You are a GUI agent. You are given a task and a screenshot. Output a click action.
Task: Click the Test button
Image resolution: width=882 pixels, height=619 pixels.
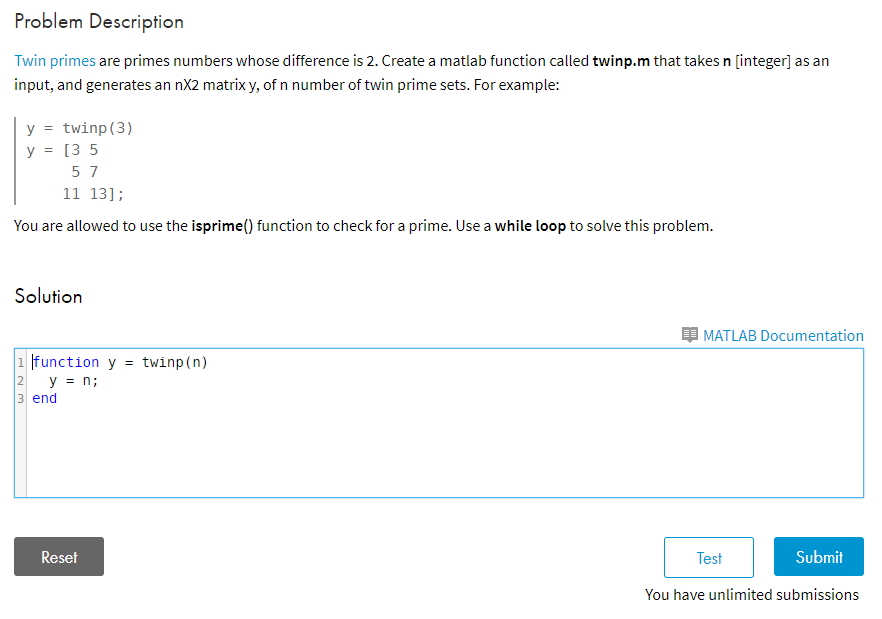(708, 557)
